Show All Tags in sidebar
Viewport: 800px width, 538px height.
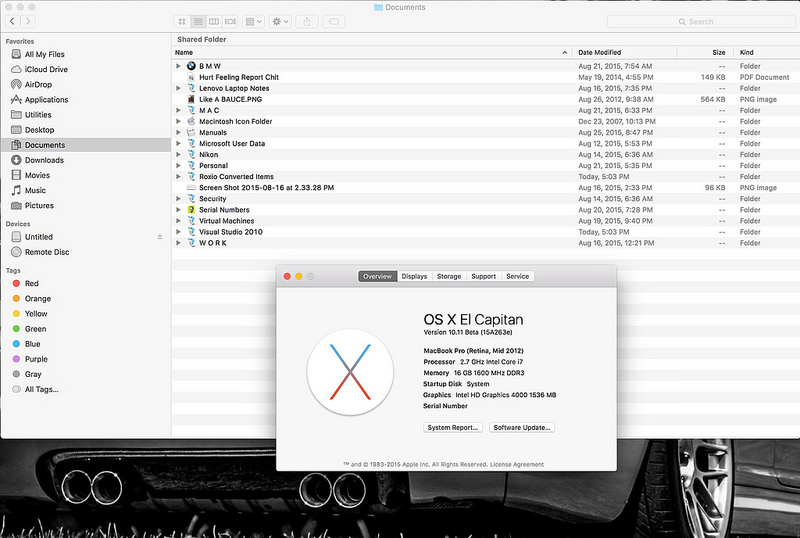coord(41,389)
